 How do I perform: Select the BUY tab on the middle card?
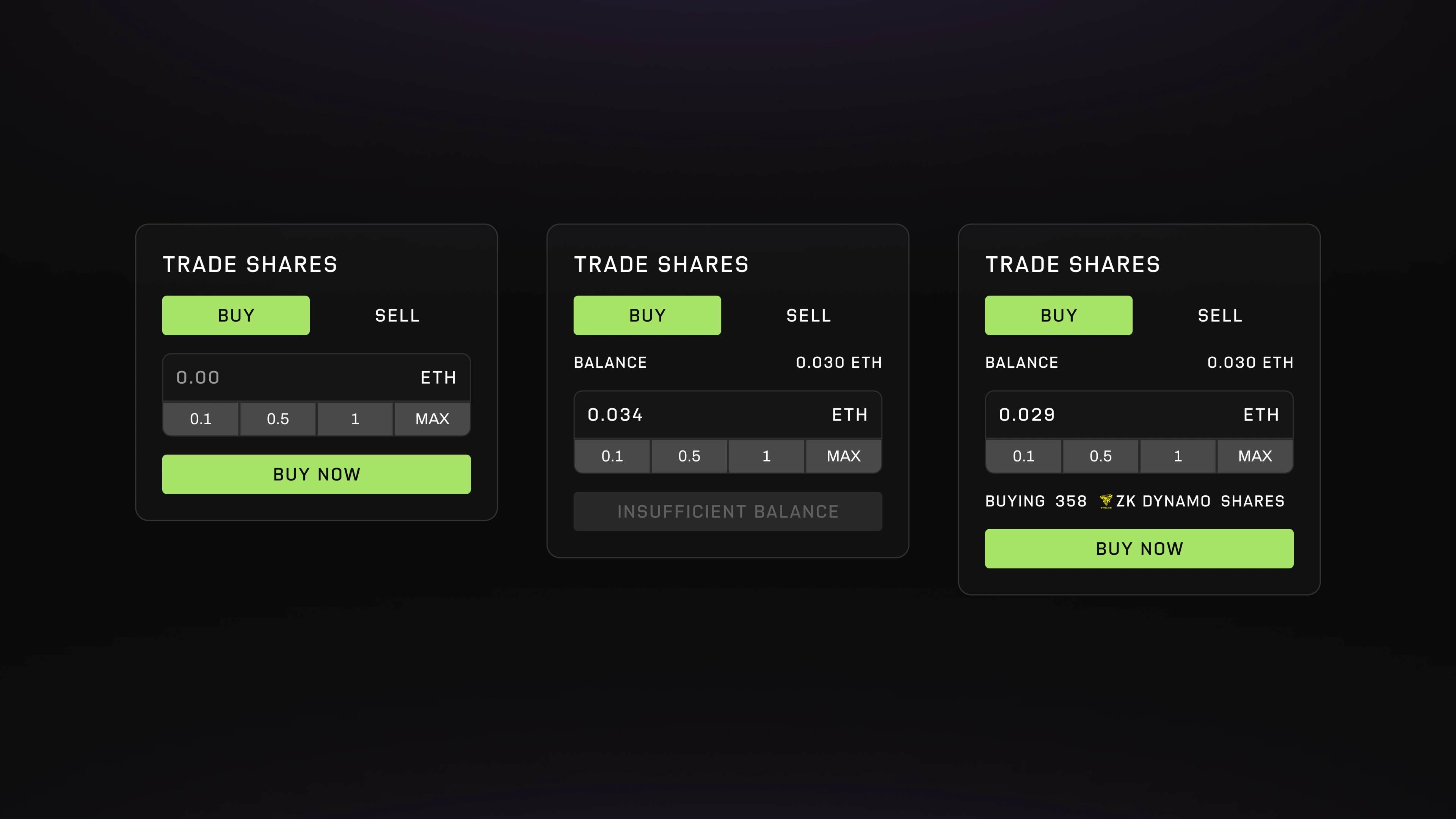[x=647, y=315]
